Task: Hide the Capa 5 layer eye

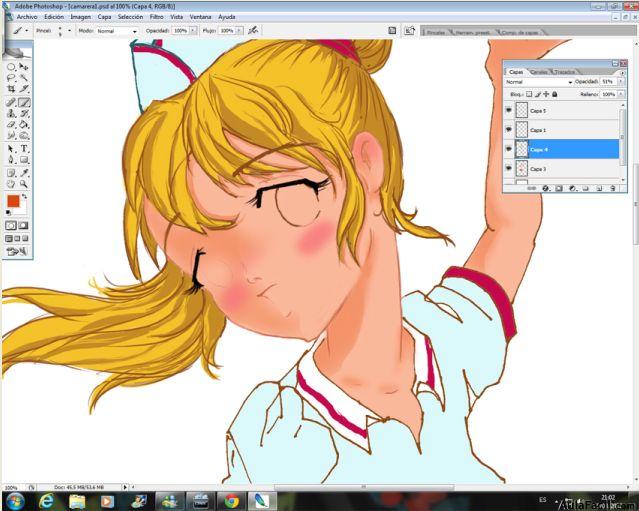Action: [x=509, y=110]
